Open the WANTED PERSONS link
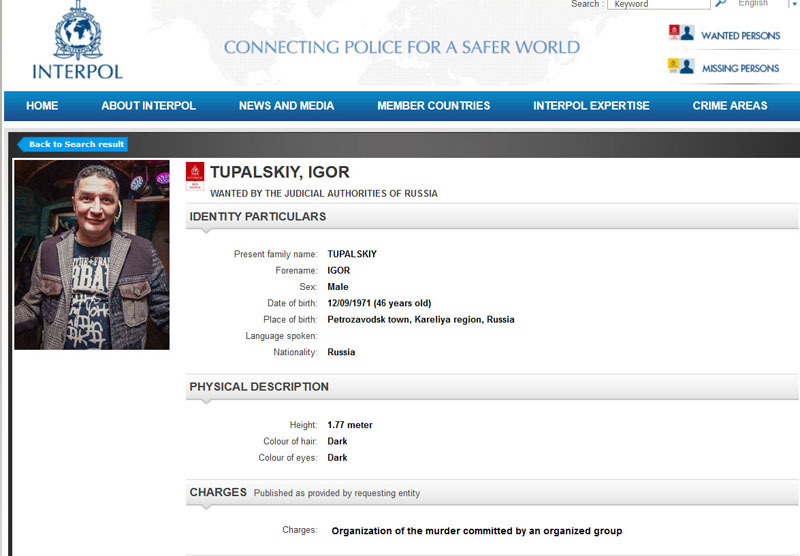 tap(740, 36)
